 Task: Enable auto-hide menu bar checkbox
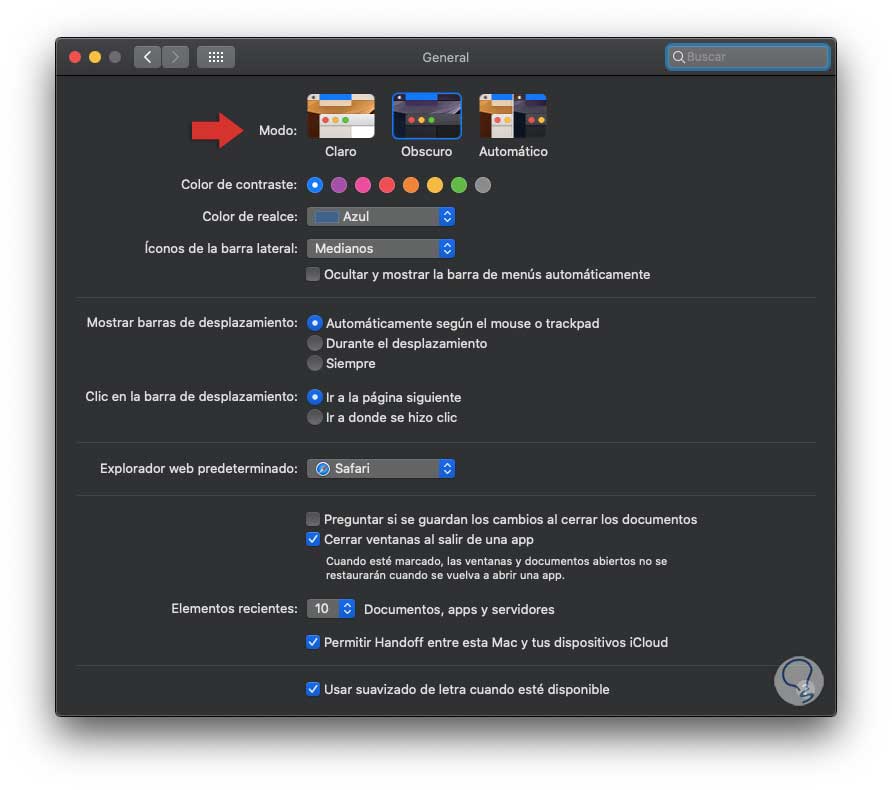point(313,274)
